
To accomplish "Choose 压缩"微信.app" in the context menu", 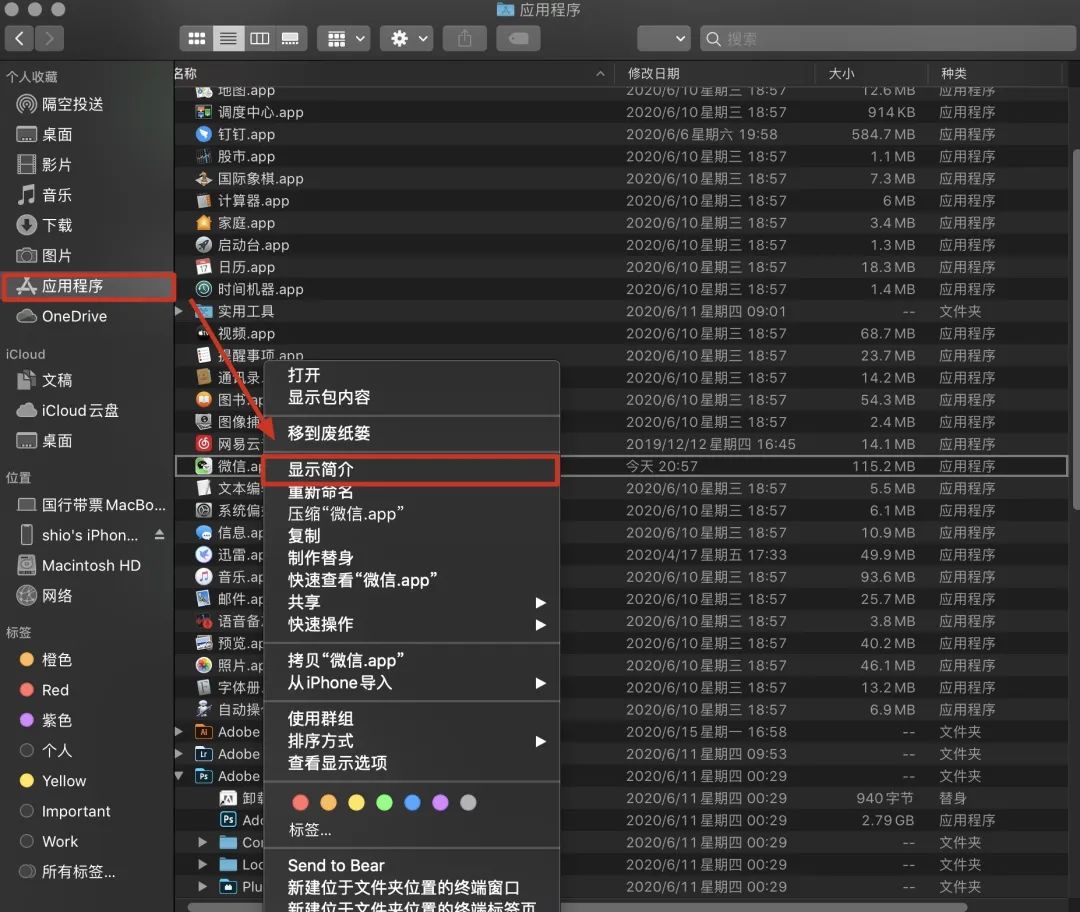I will (x=411, y=514).
